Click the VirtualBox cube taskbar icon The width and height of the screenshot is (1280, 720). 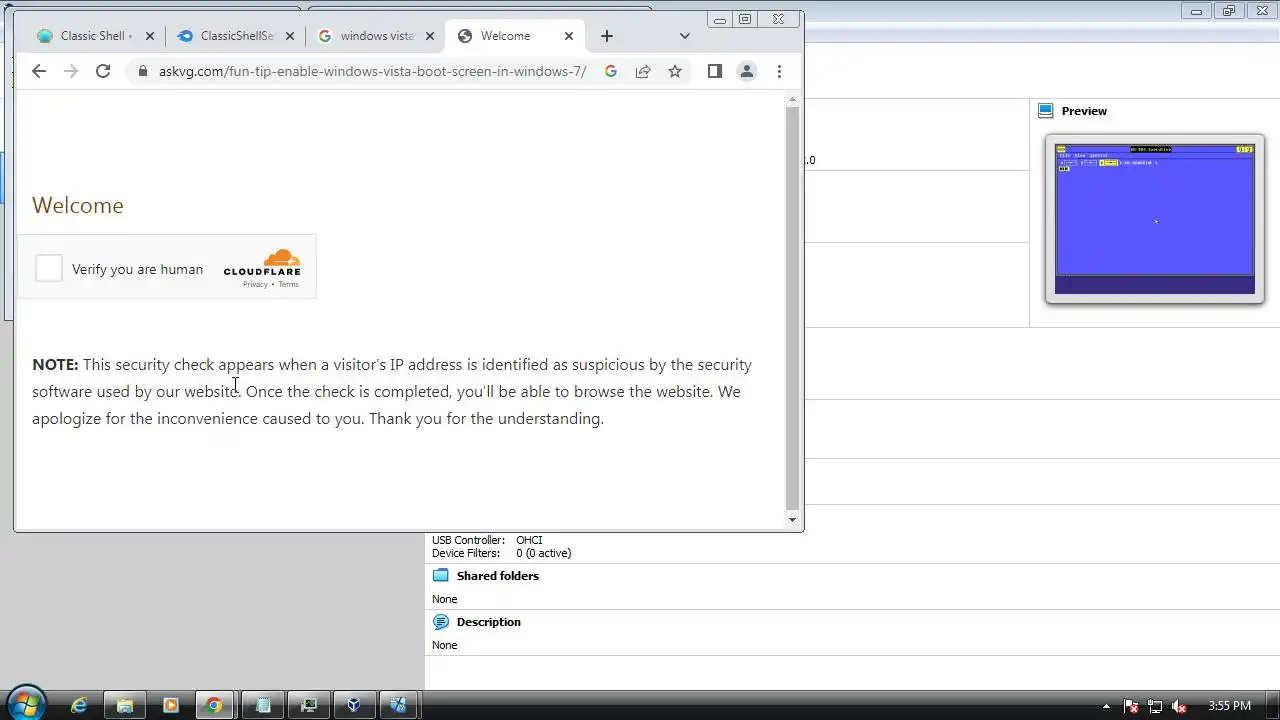pos(354,705)
